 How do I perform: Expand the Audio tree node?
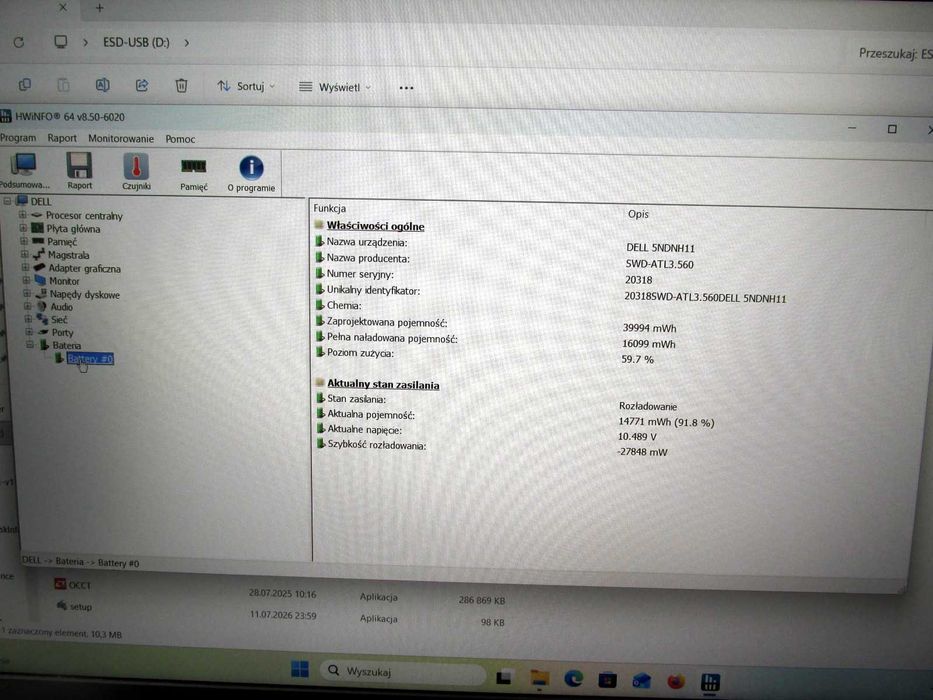coord(27,307)
